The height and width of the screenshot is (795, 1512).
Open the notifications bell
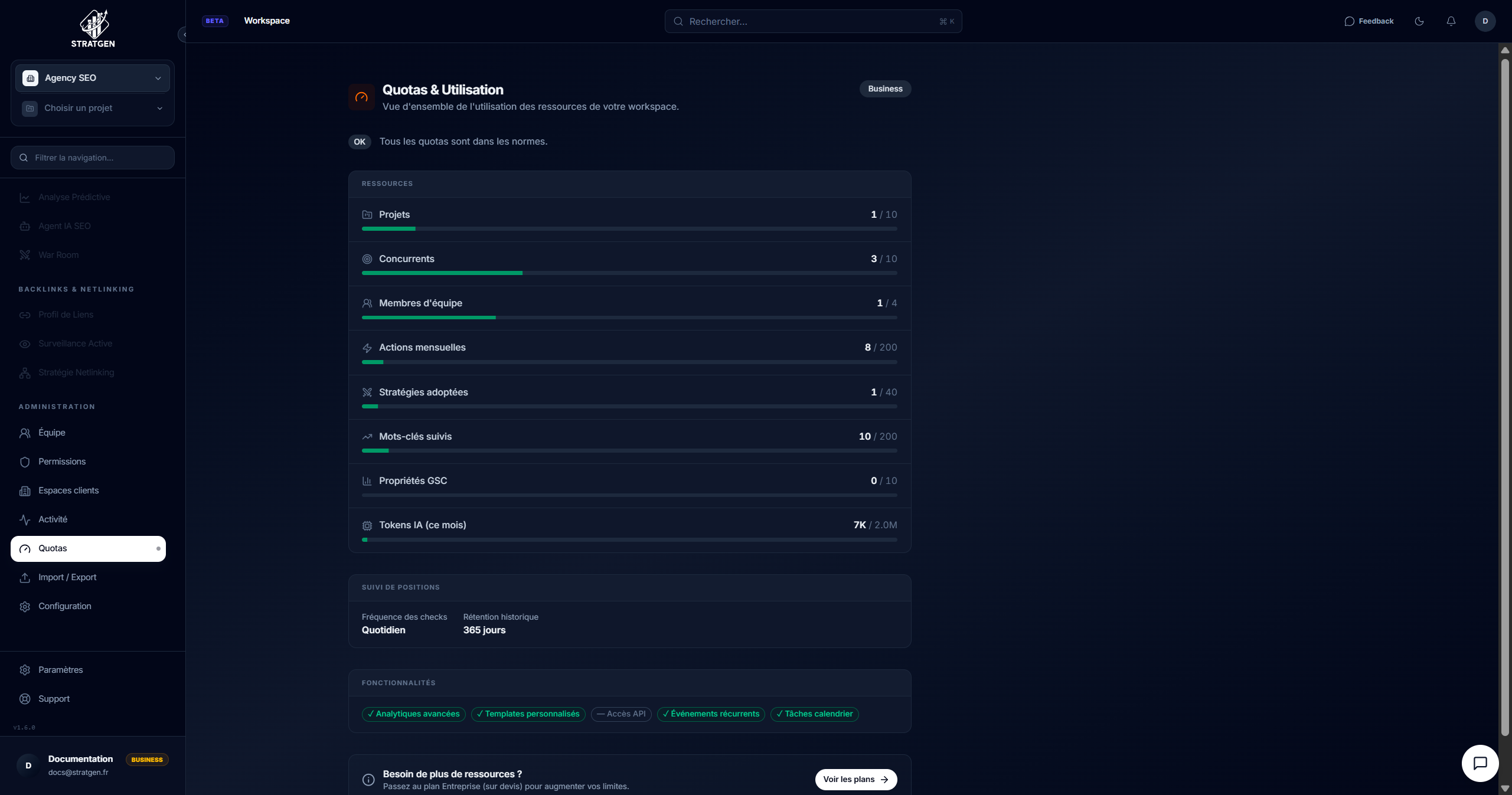click(x=1451, y=21)
